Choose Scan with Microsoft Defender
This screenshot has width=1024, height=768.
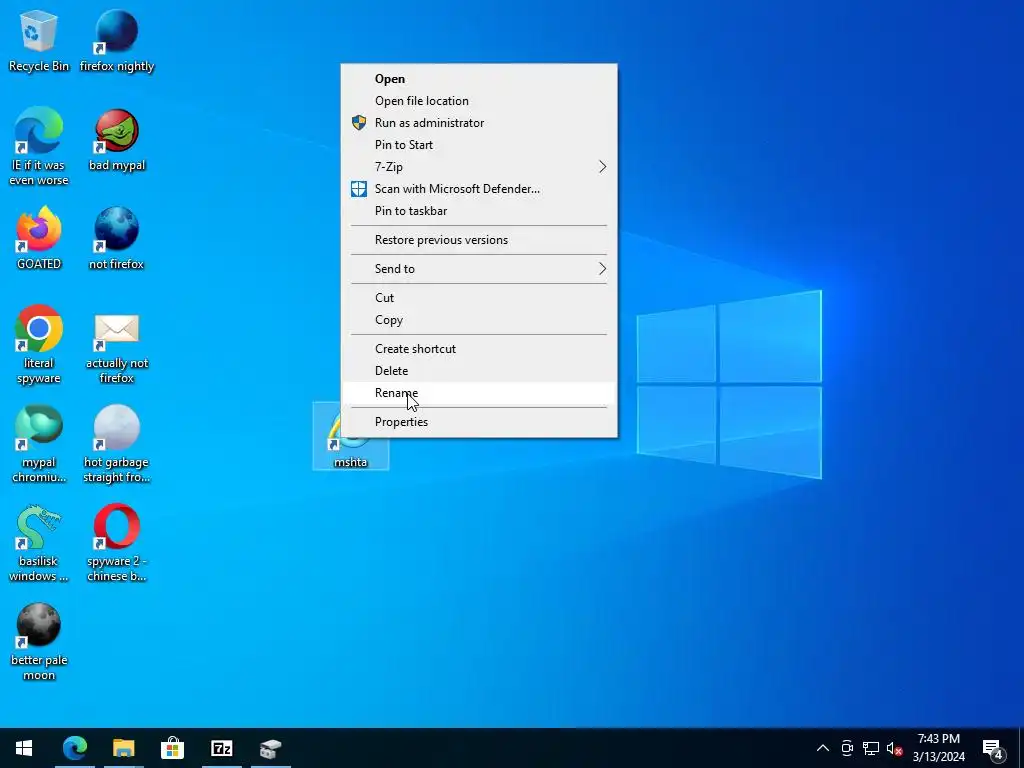pyautogui.click(x=479, y=189)
